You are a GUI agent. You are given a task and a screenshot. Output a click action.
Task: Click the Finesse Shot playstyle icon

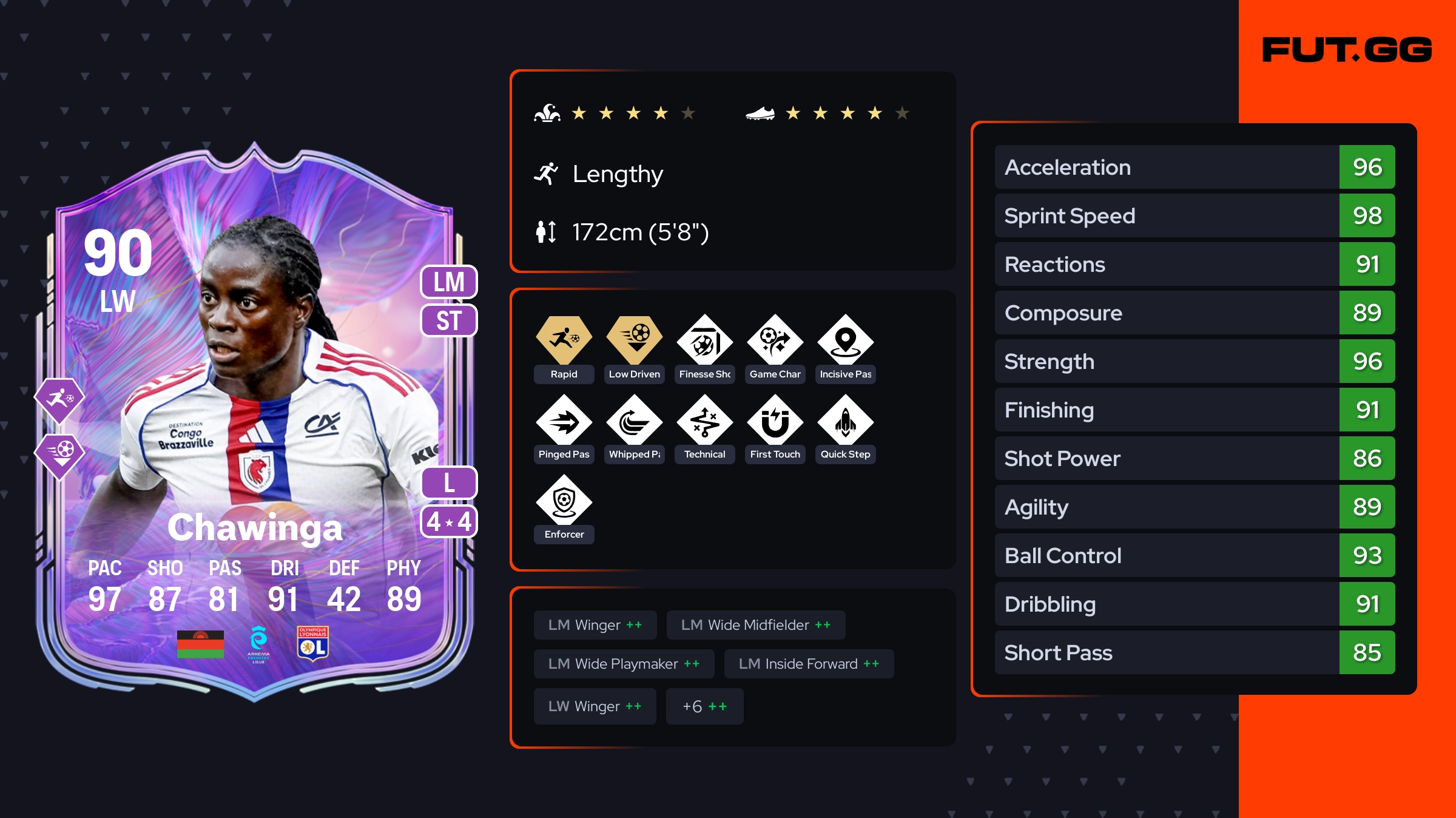tap(705, 340)
